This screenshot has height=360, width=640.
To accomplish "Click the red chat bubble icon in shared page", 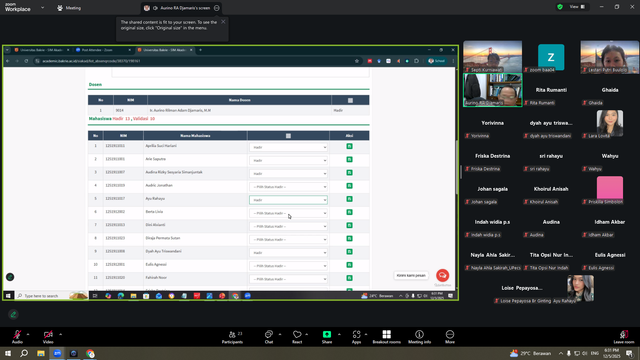I will (x=442, y=276).
